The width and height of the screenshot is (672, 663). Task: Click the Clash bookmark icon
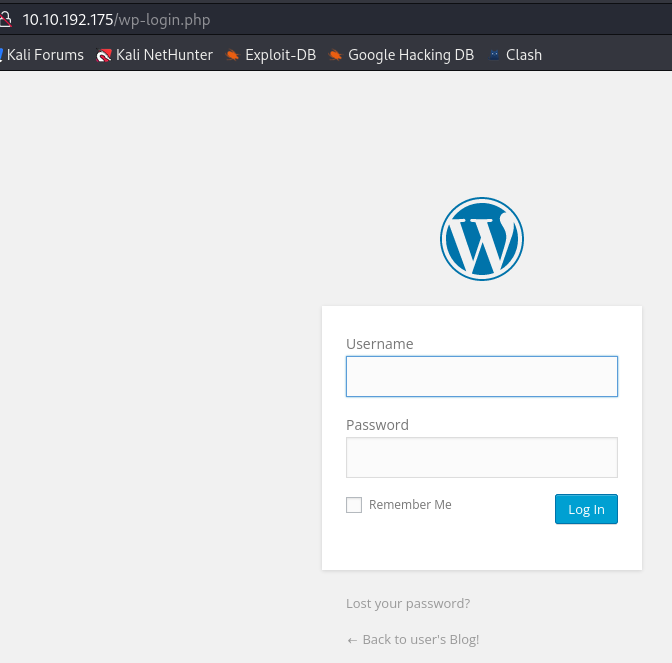point(494,55)
